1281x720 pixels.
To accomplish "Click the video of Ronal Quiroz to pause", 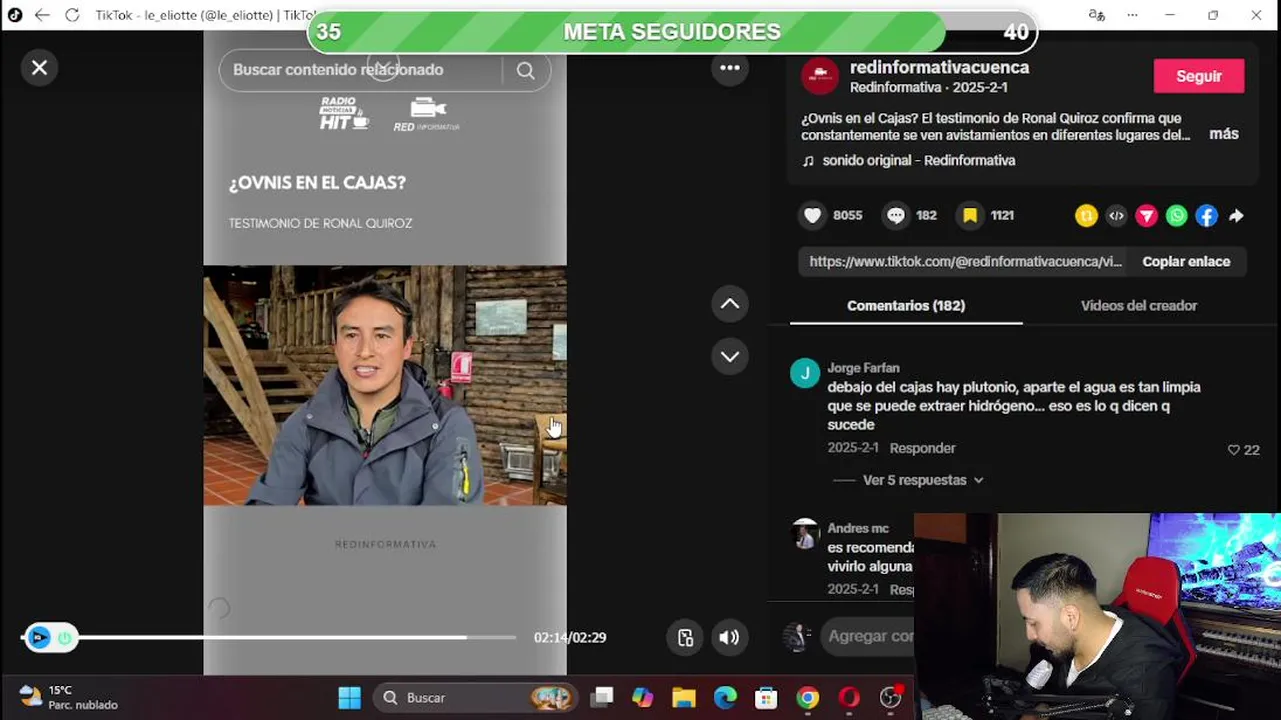I will pyautogui.click(x=385, y=385).
